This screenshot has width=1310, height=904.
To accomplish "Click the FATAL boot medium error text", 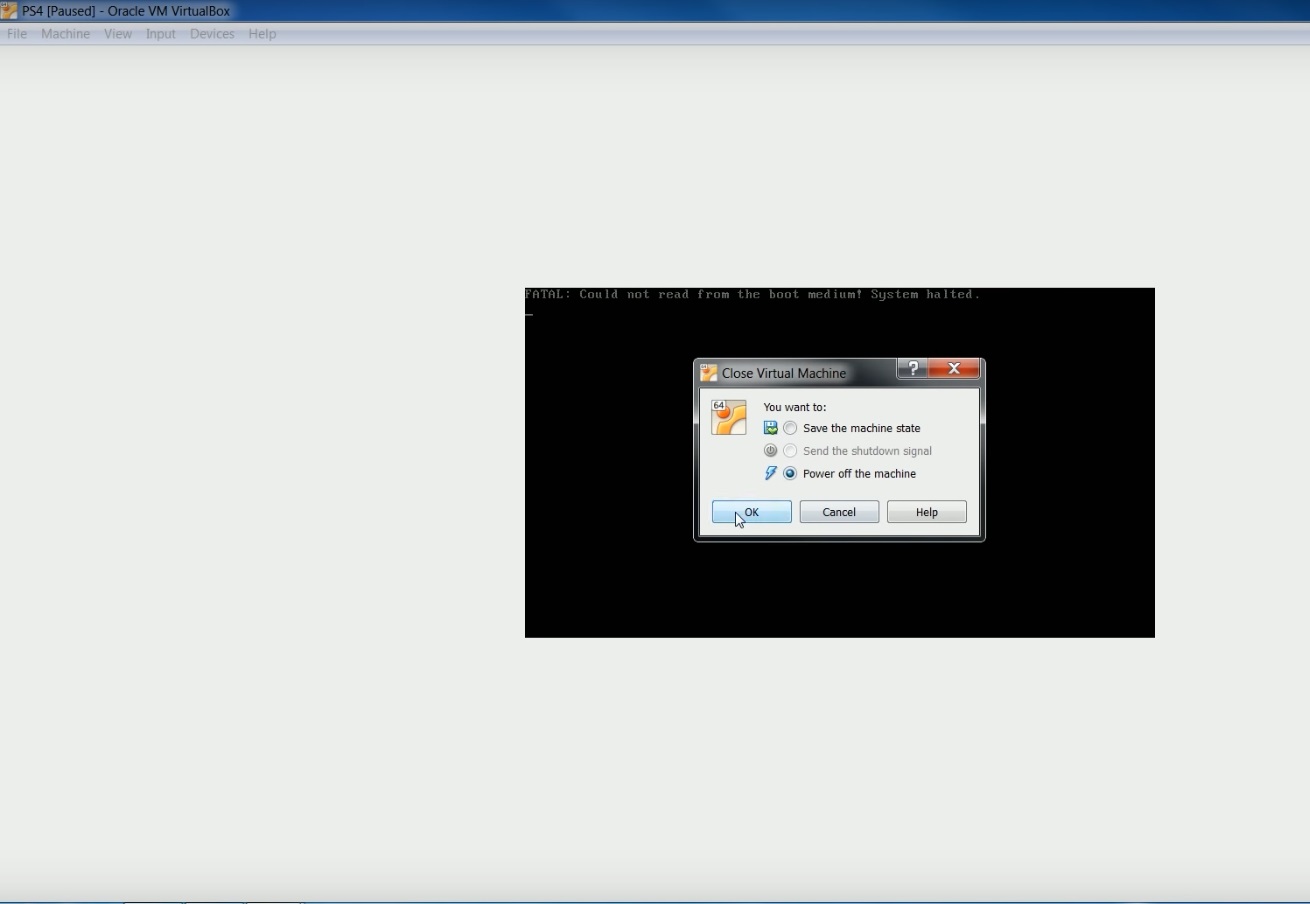I will click(752, 294).
